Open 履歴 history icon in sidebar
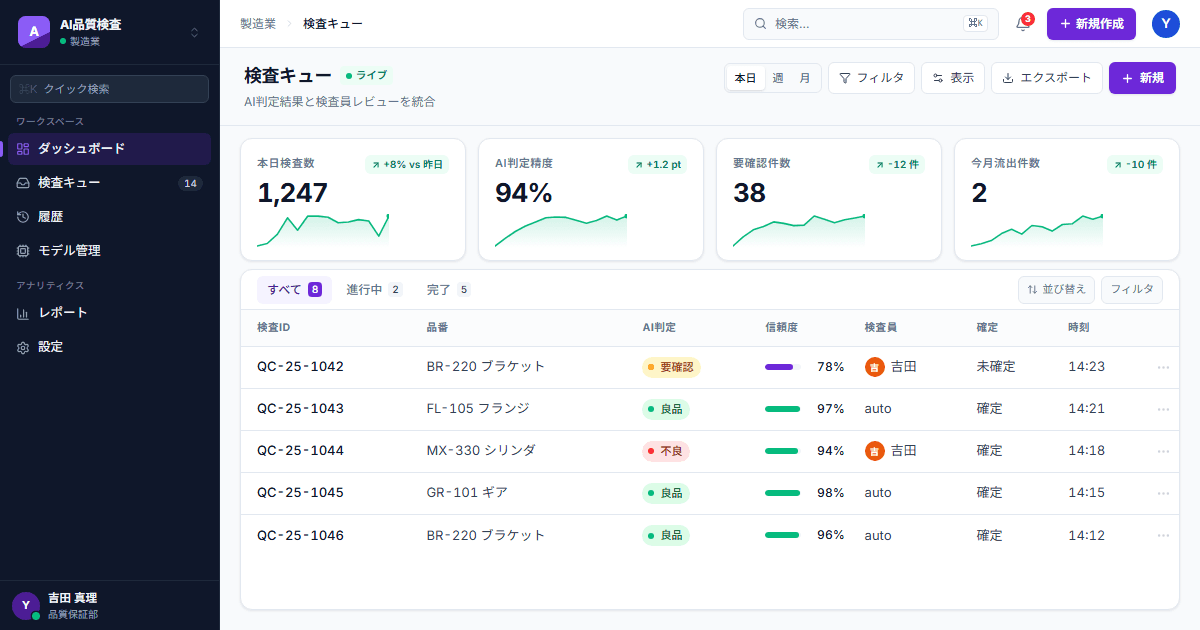 coord(23,216)
